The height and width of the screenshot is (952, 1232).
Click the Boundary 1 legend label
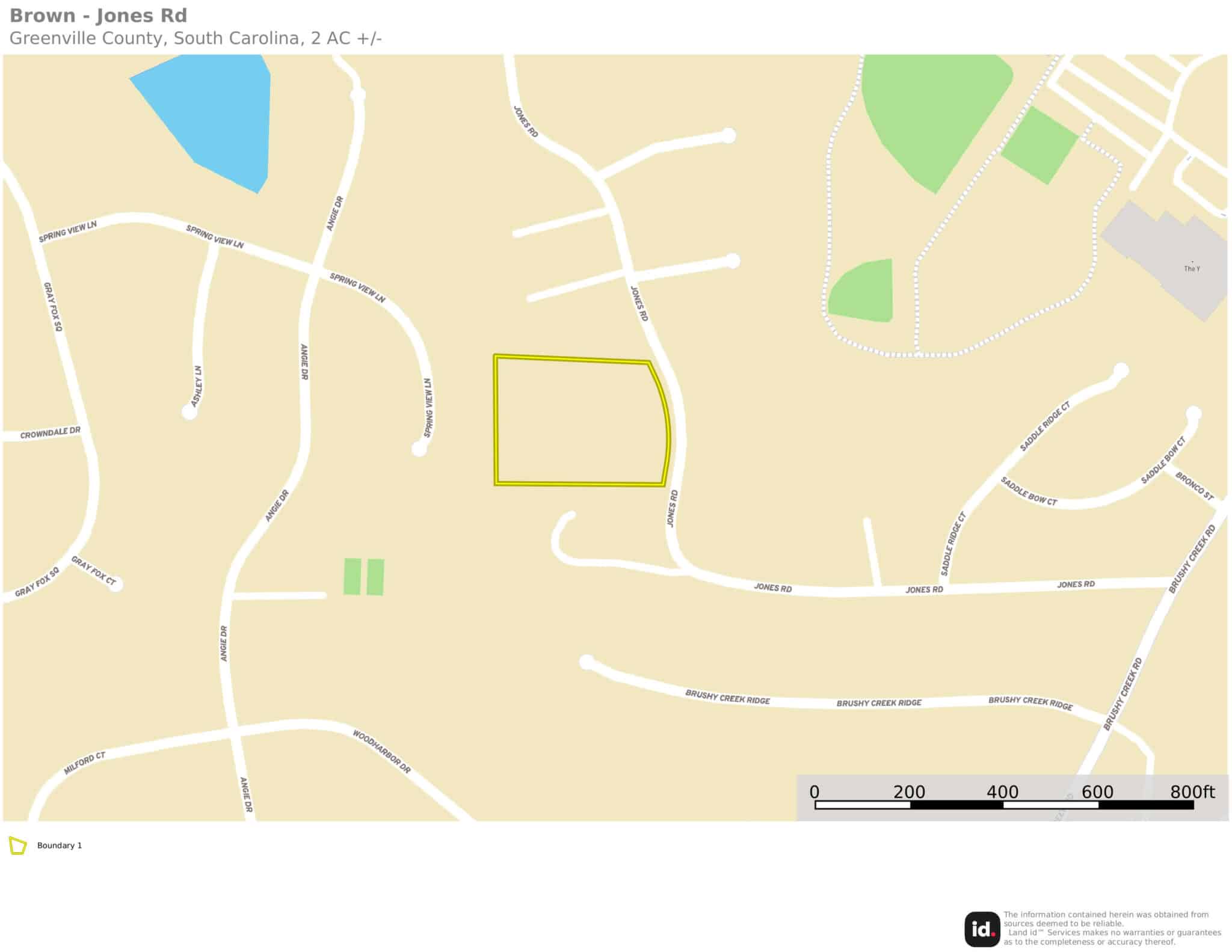pos(60,846)
